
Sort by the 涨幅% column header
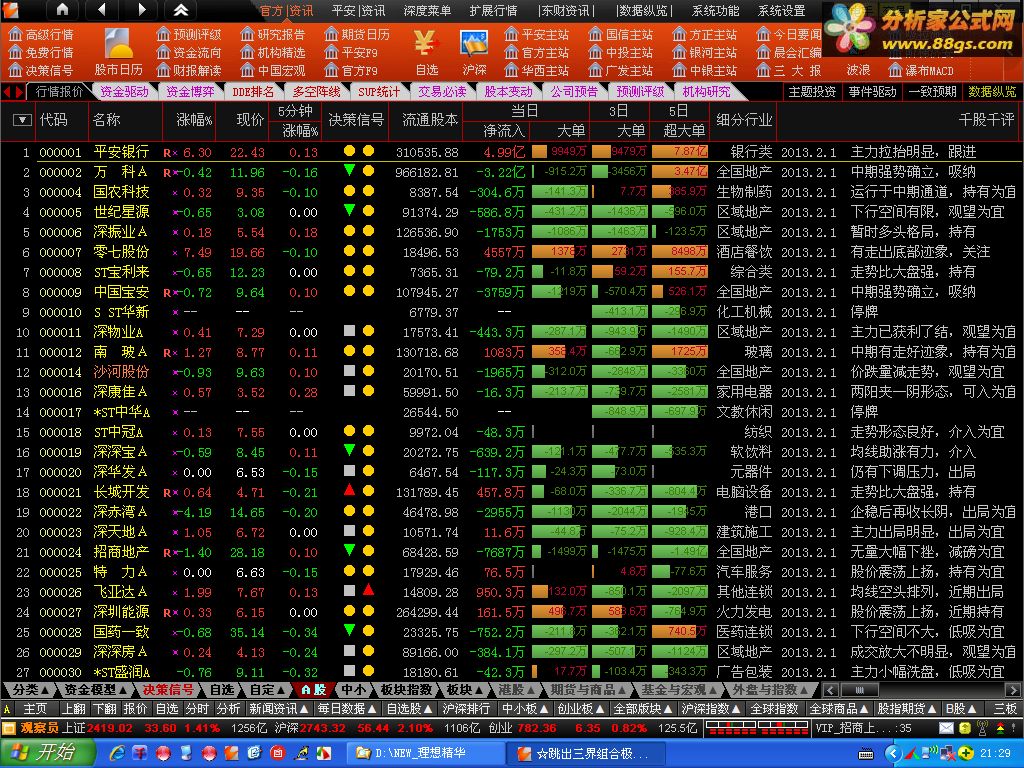click(x=194, y=120)
